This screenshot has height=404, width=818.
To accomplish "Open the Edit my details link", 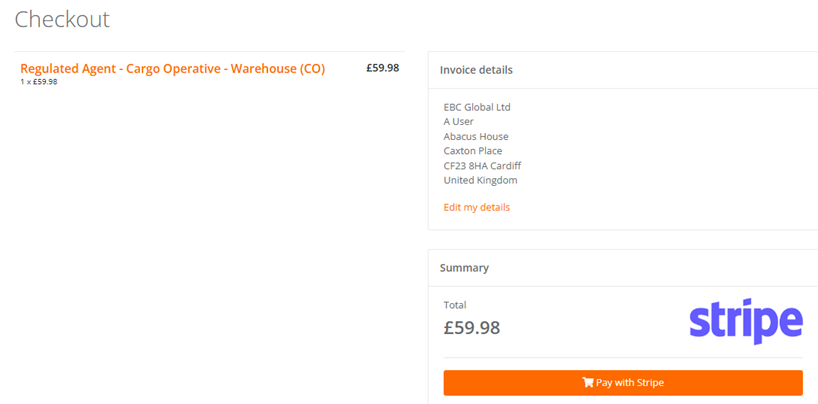I will [x=476, y=207].
